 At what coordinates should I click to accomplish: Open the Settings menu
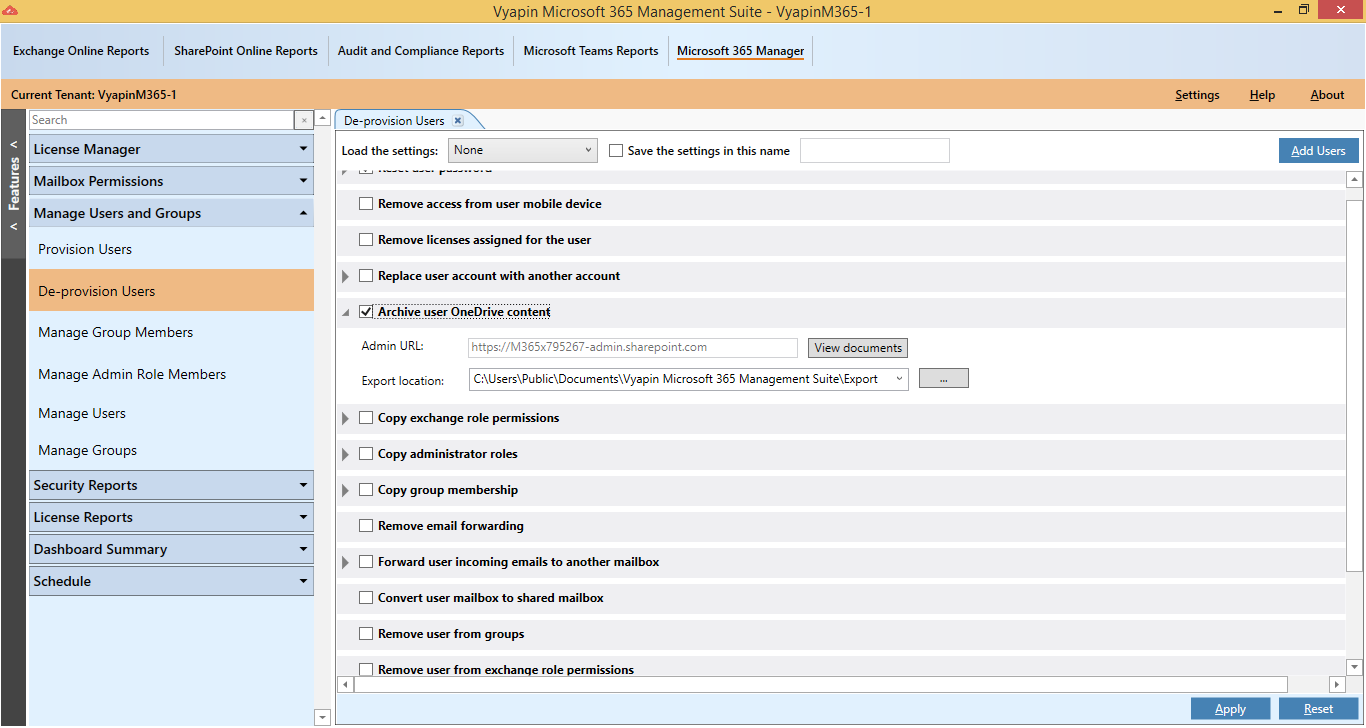(x=1197, y=95)
